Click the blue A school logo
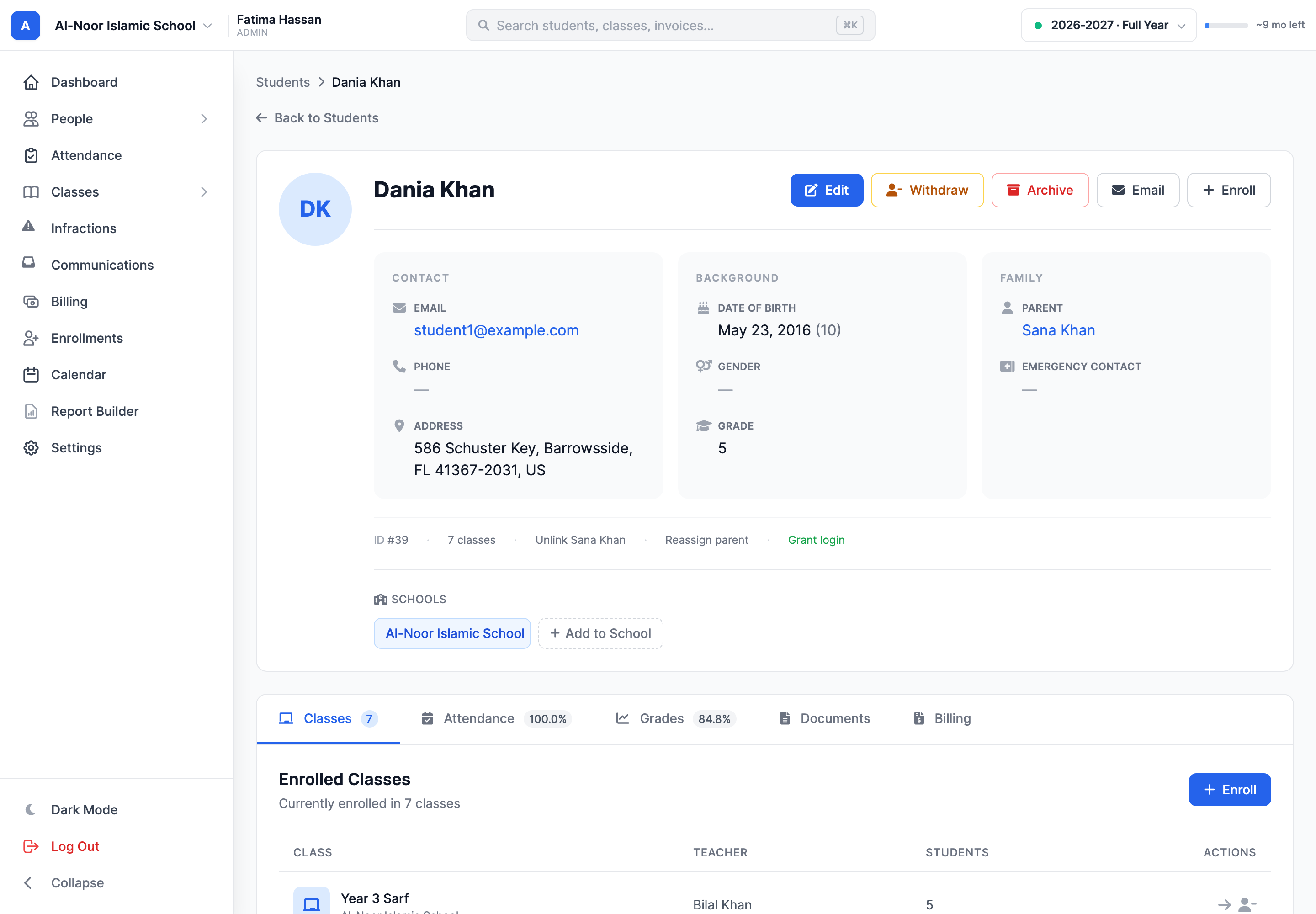Image resolution: width=1316 pixels, height=914 pixels. pos(26,25)
